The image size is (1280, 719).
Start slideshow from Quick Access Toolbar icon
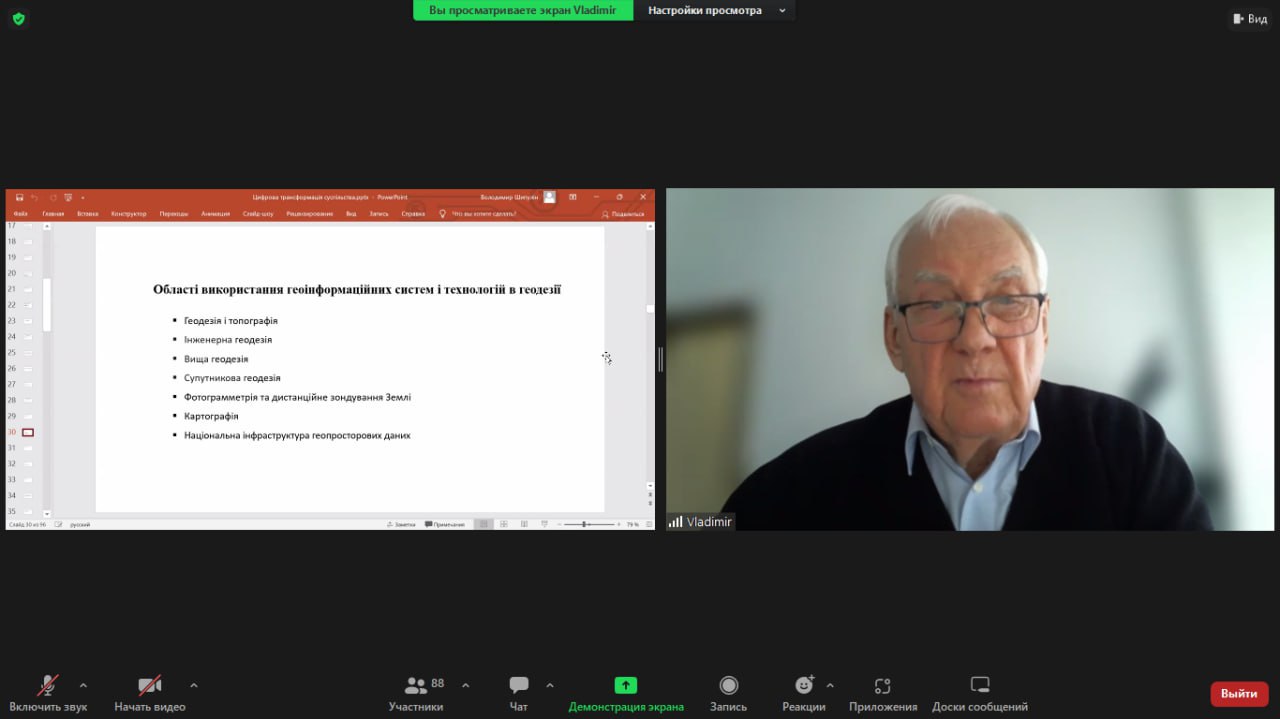[x=68, y=197]
